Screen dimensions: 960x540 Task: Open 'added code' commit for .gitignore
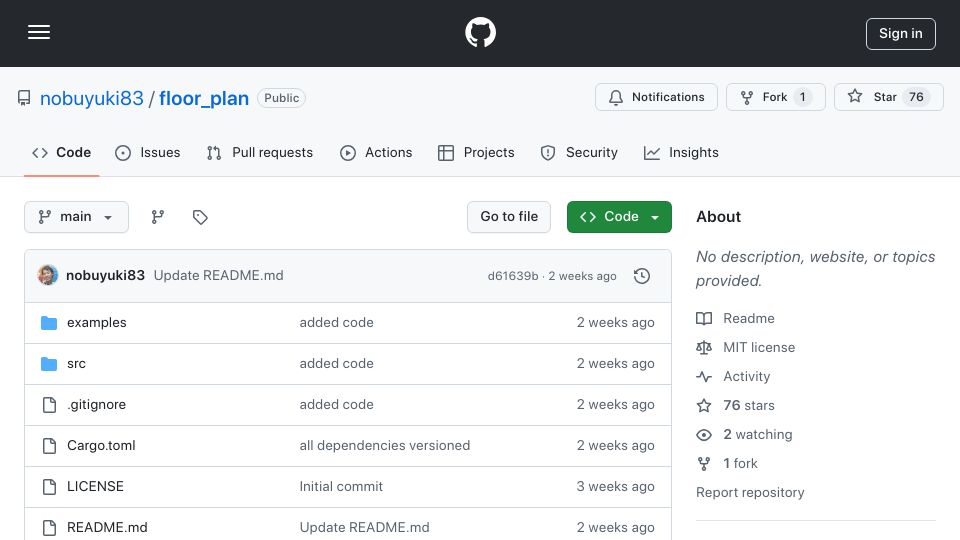click(336, 405)
